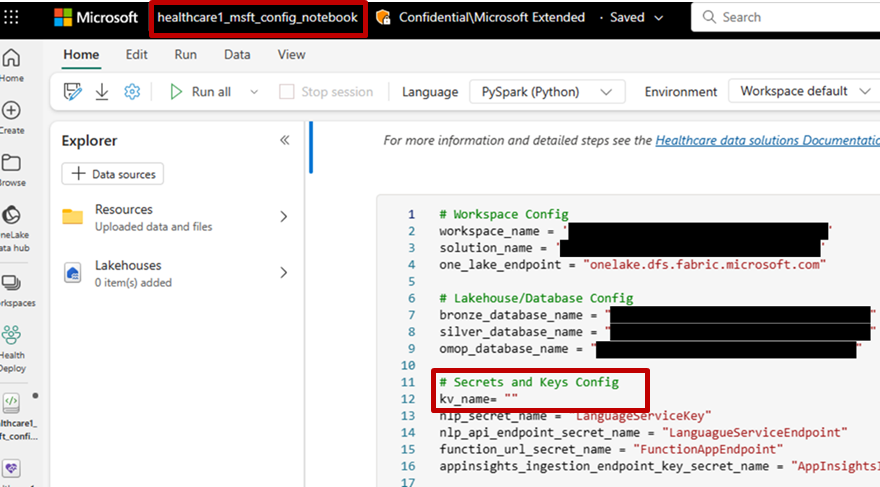Open the OneLake data hub icon
Screen dimensions: 880x487
[x=11, y=215]
